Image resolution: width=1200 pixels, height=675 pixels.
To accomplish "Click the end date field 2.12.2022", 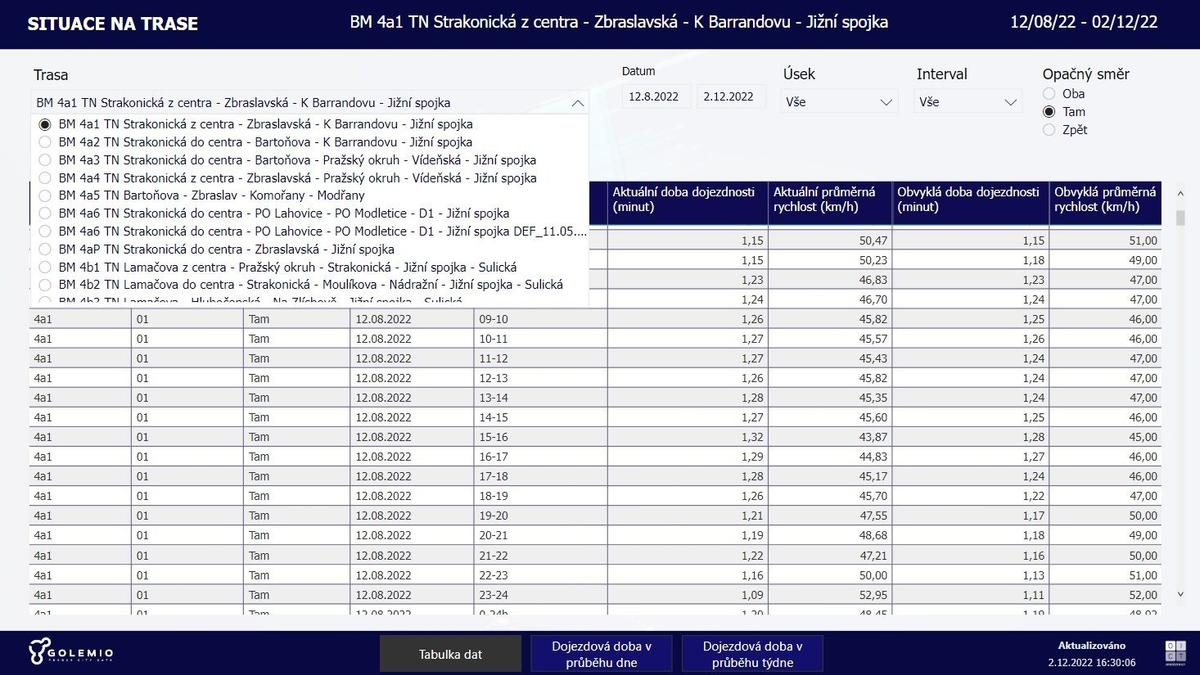I will pos(729,97).
